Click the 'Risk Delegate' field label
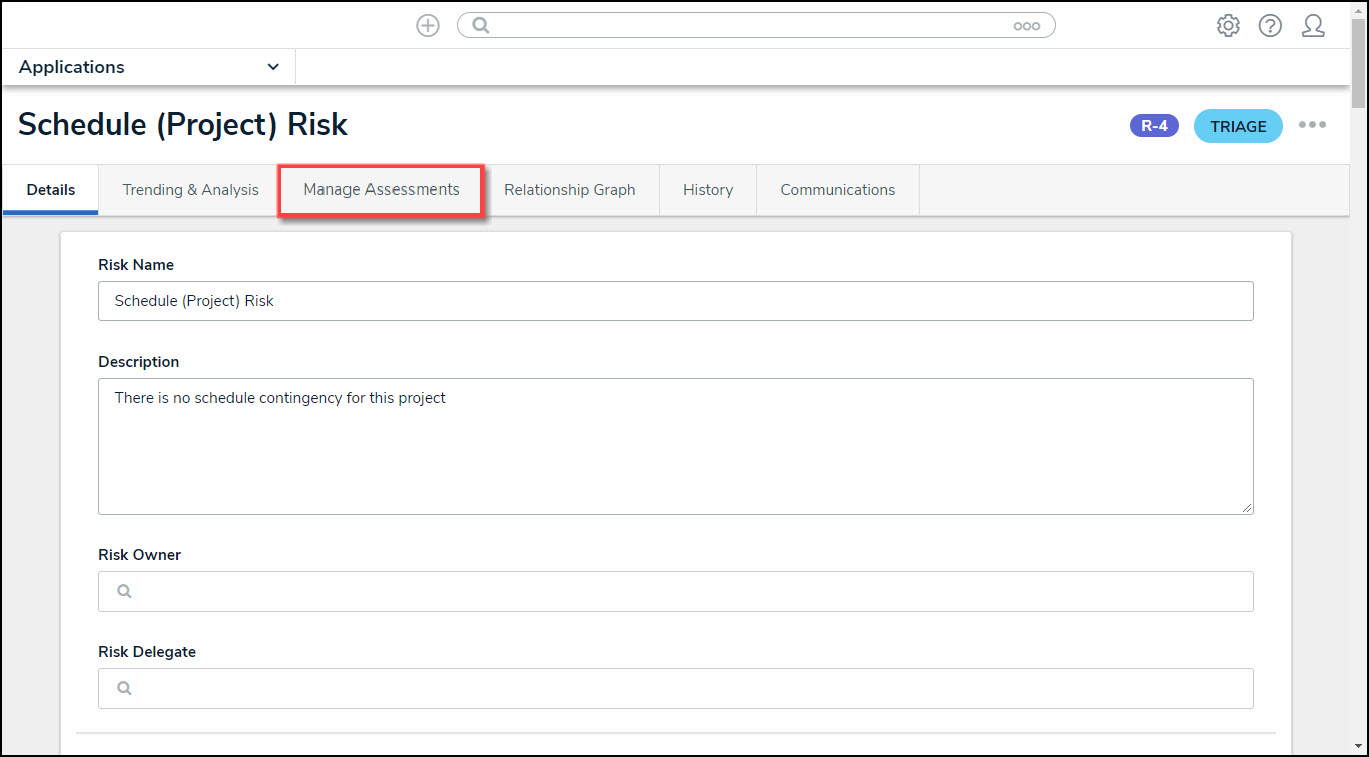This screenshot has width=1369, height=757. click(147, 652)
